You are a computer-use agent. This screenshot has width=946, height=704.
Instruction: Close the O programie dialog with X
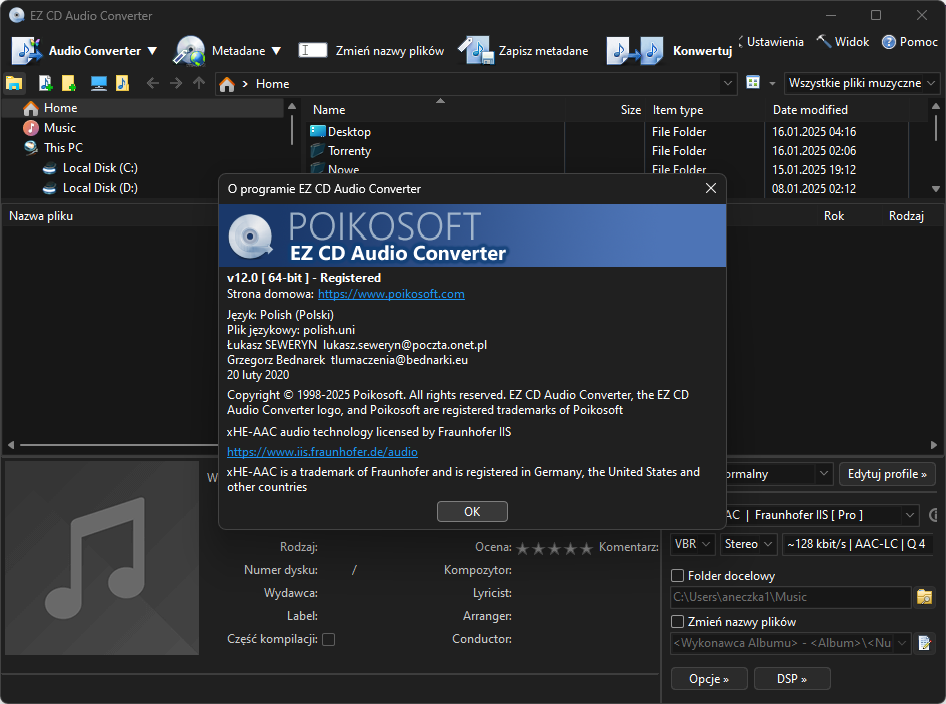tap(711, 188)
